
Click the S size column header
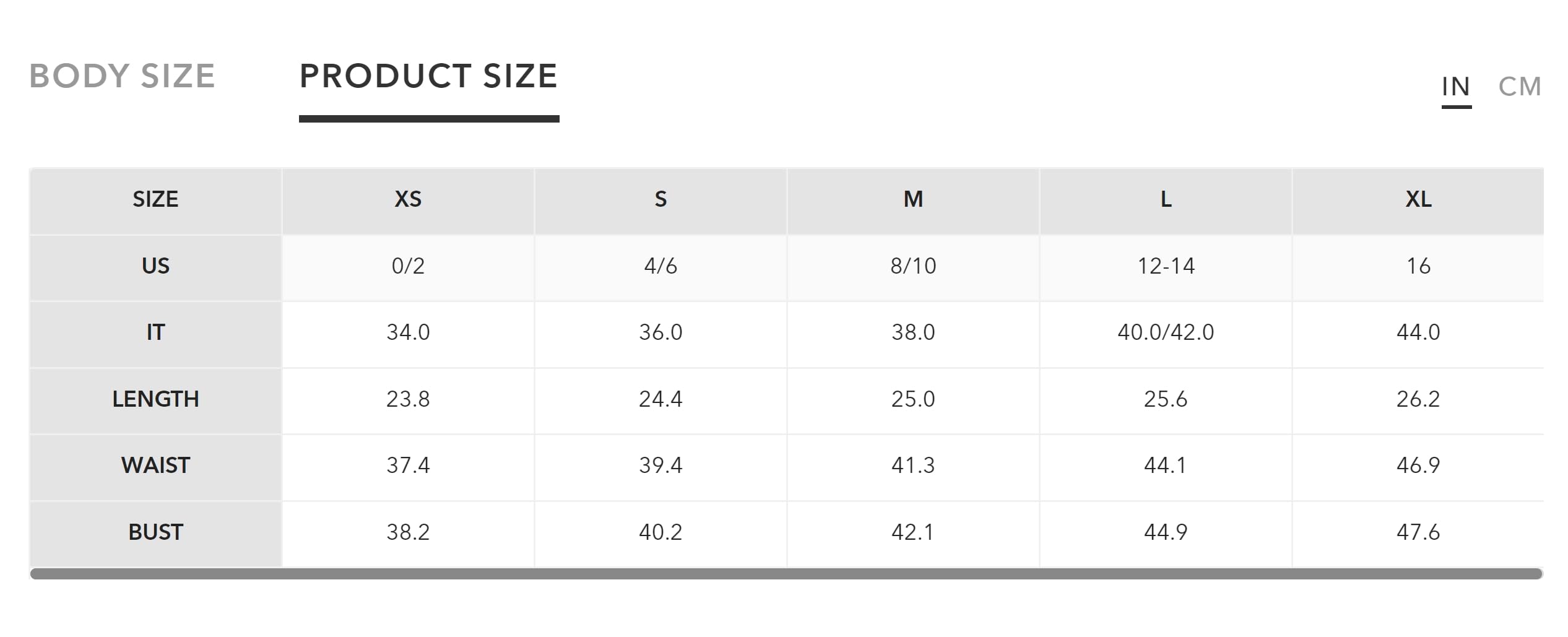tap(661, 199)
